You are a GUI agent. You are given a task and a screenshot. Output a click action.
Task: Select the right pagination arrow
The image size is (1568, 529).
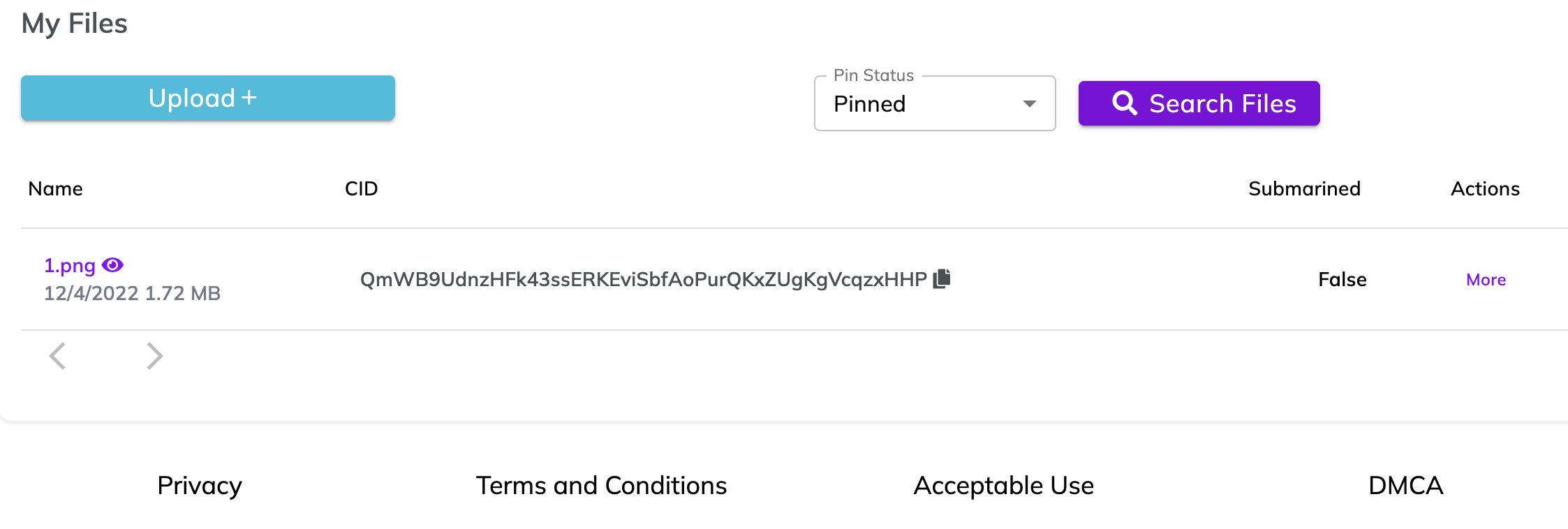155,356
